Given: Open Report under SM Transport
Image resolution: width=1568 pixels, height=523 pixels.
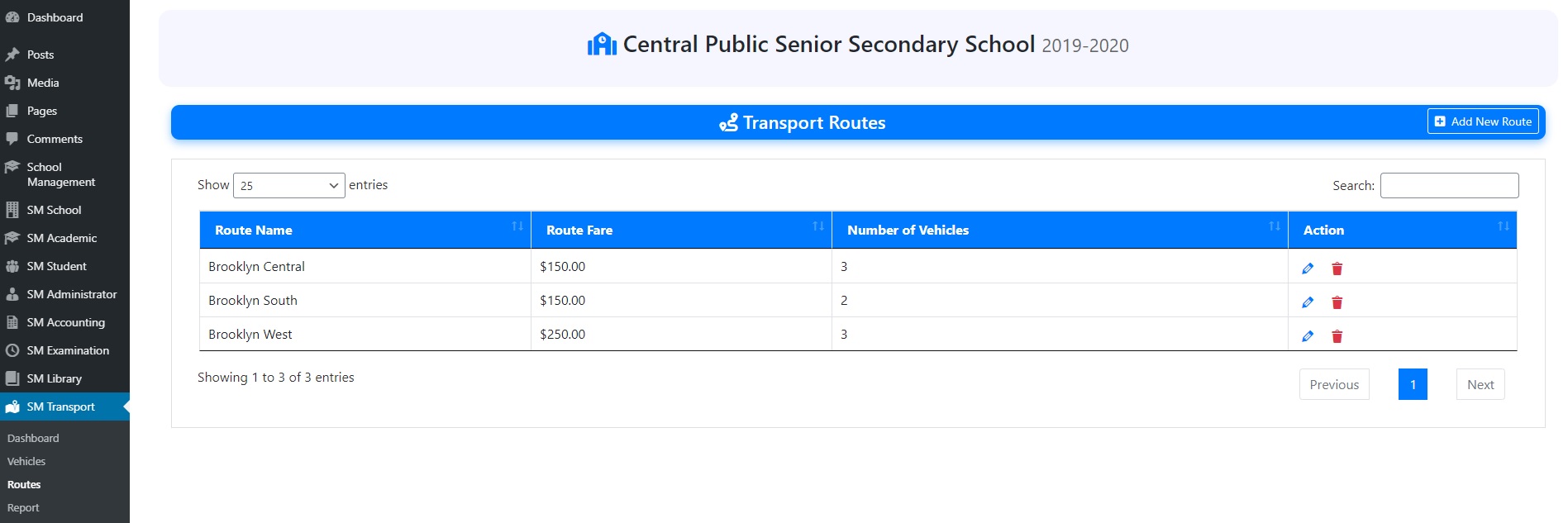Looking at the screenshot, I should click(24, 507).
